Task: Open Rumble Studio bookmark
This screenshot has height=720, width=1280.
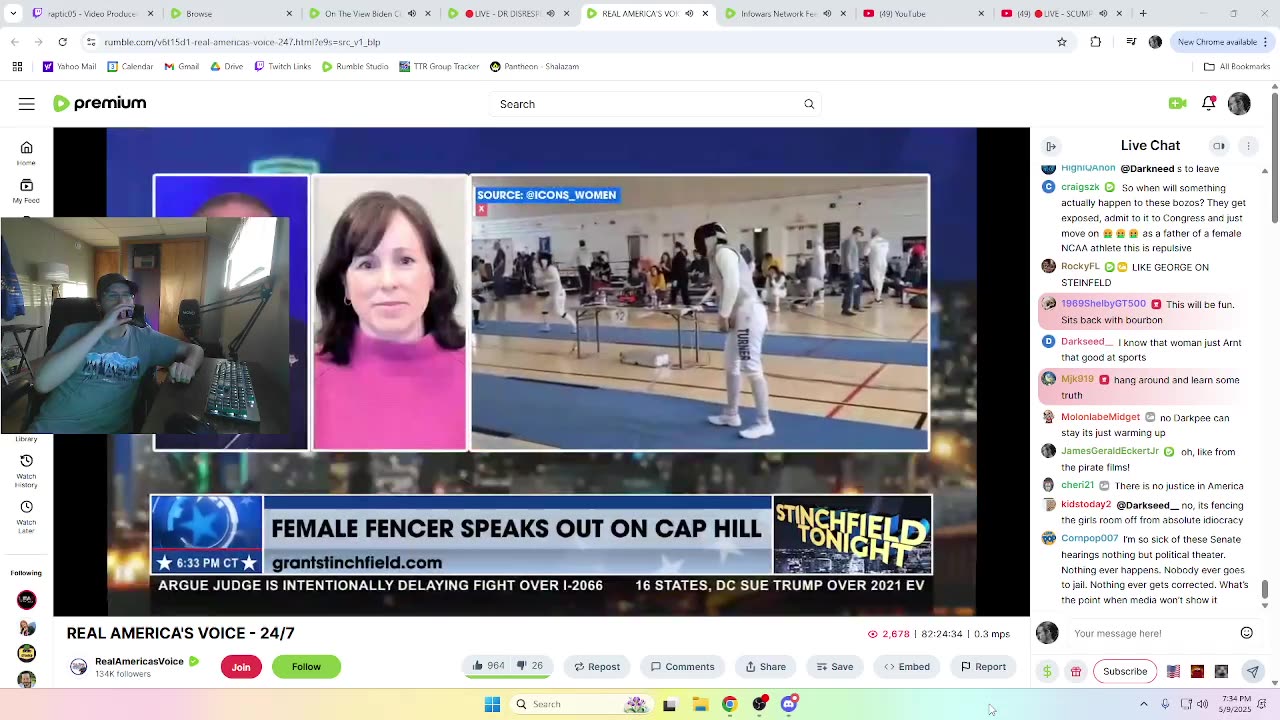Action: point(355,67)
